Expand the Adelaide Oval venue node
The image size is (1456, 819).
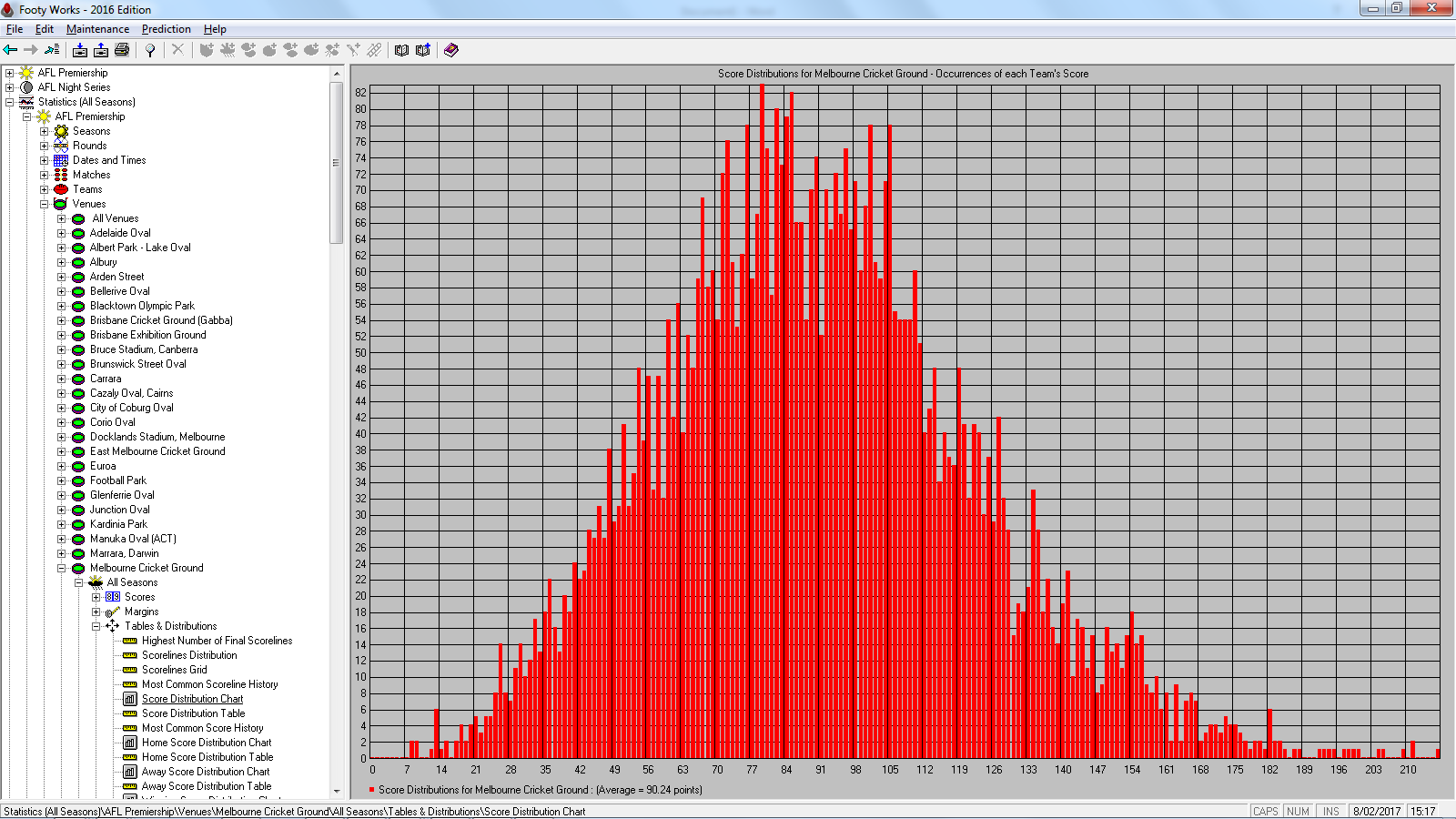(x=61, y=233)
